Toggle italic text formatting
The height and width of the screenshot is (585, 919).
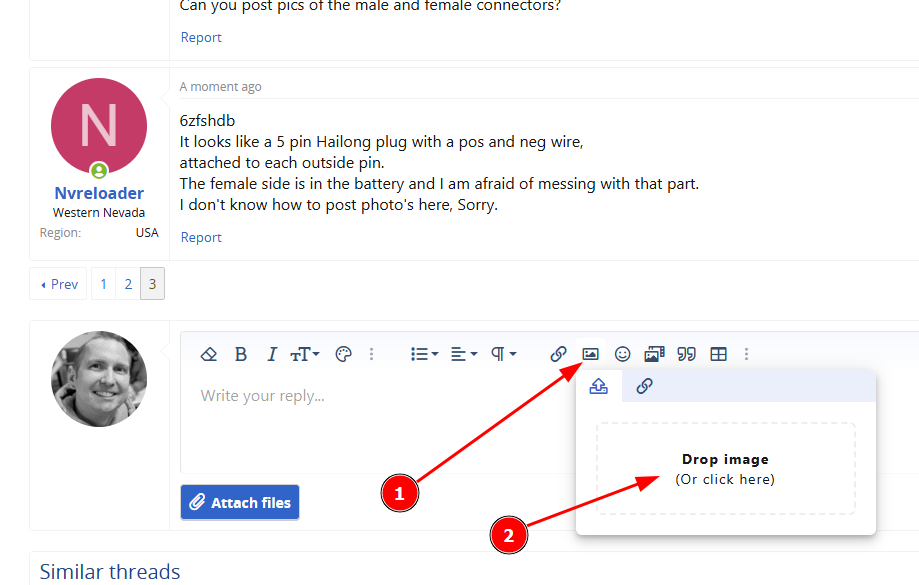coord(271,354)
